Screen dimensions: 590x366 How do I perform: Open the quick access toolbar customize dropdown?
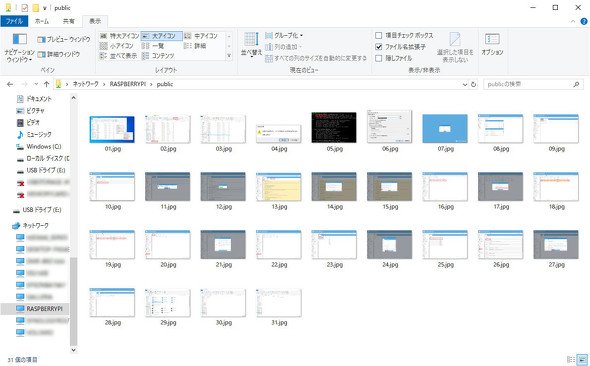(x=44, y=8)
